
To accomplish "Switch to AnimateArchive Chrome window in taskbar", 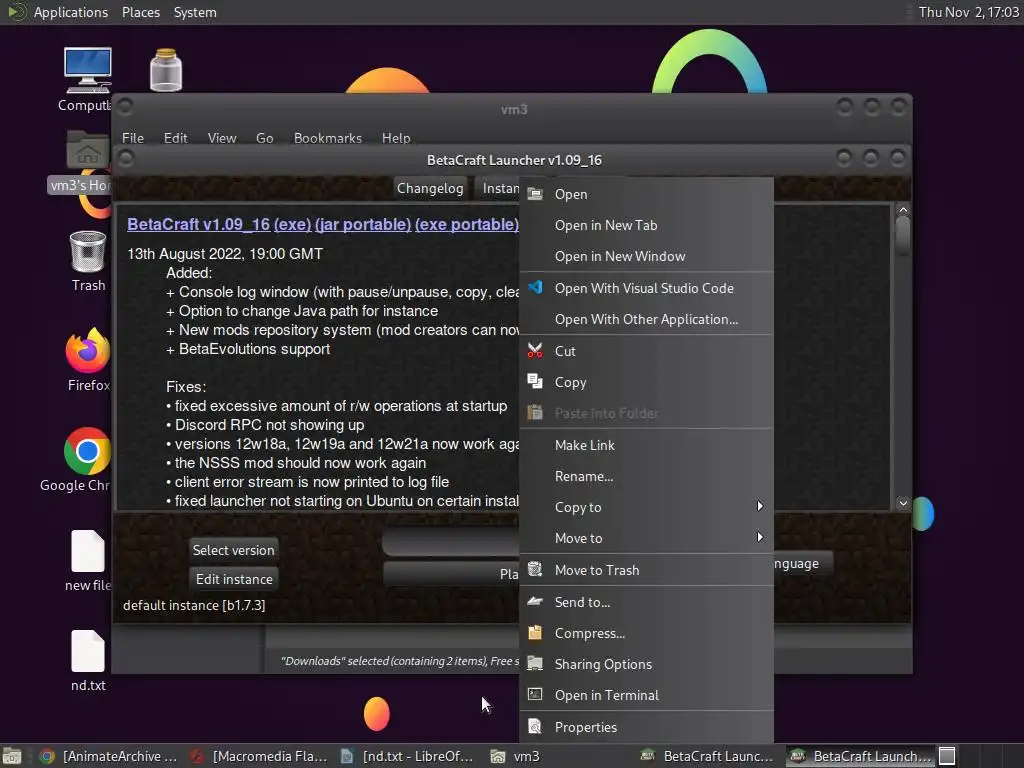I will pyautogui.click(x=108, y=756).
